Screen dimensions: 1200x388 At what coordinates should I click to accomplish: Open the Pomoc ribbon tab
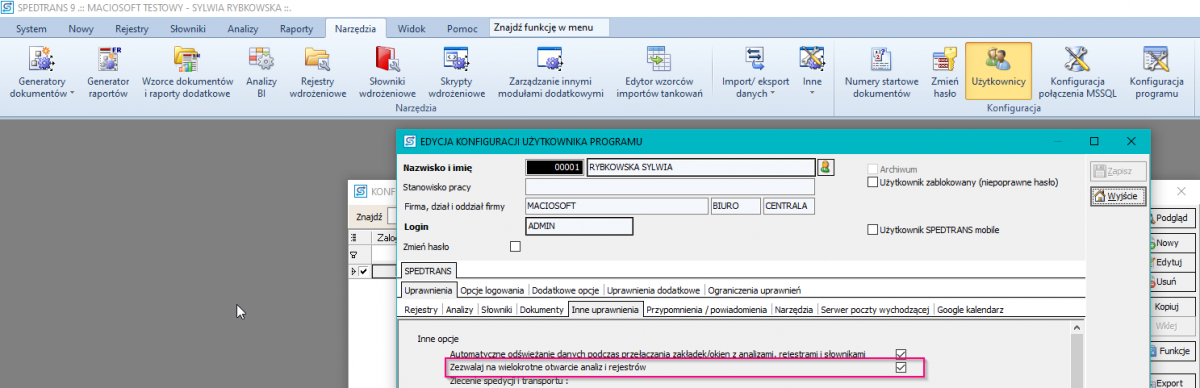(x=462, y=29)
